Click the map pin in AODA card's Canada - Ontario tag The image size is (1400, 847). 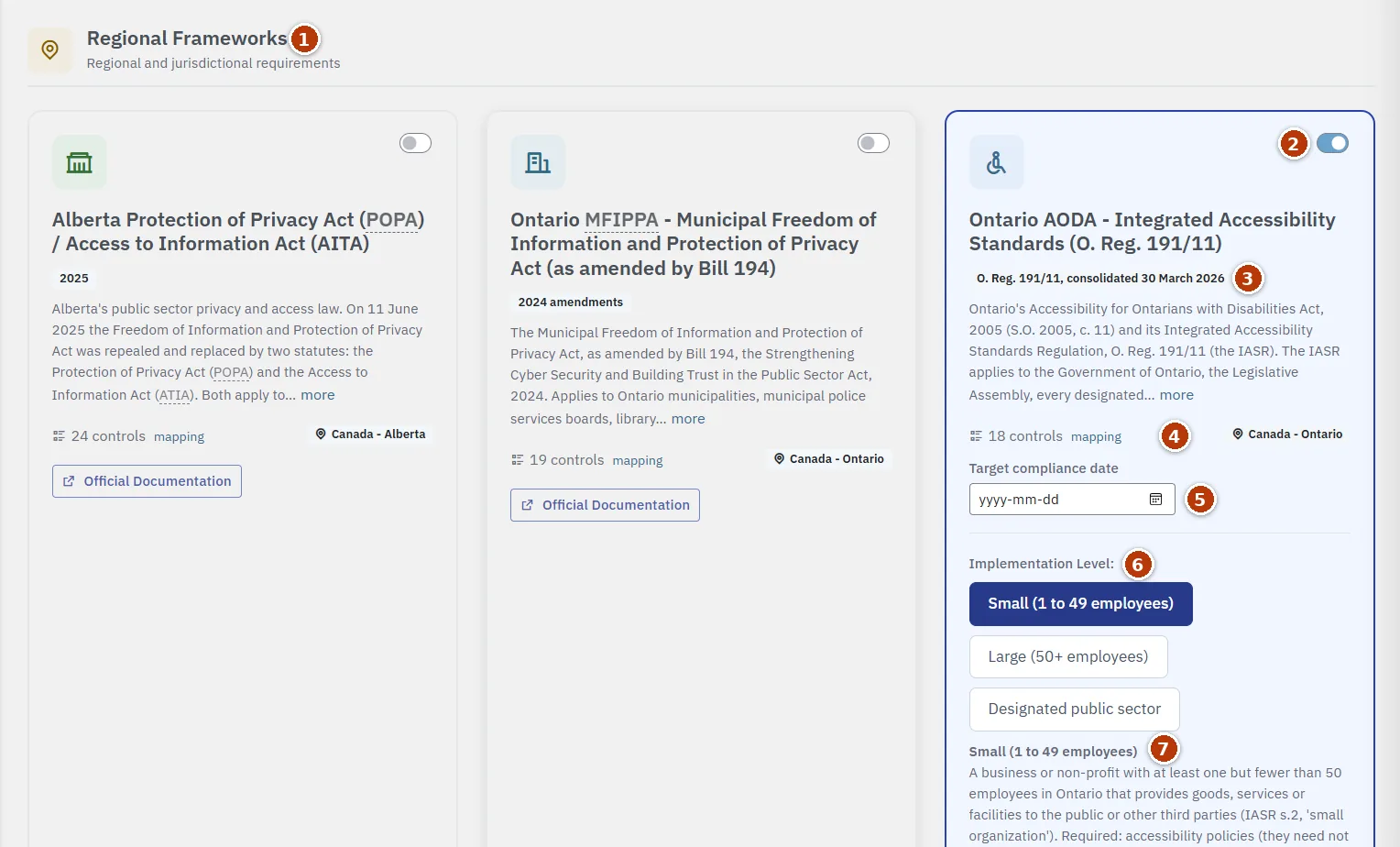click(1238, 434)
